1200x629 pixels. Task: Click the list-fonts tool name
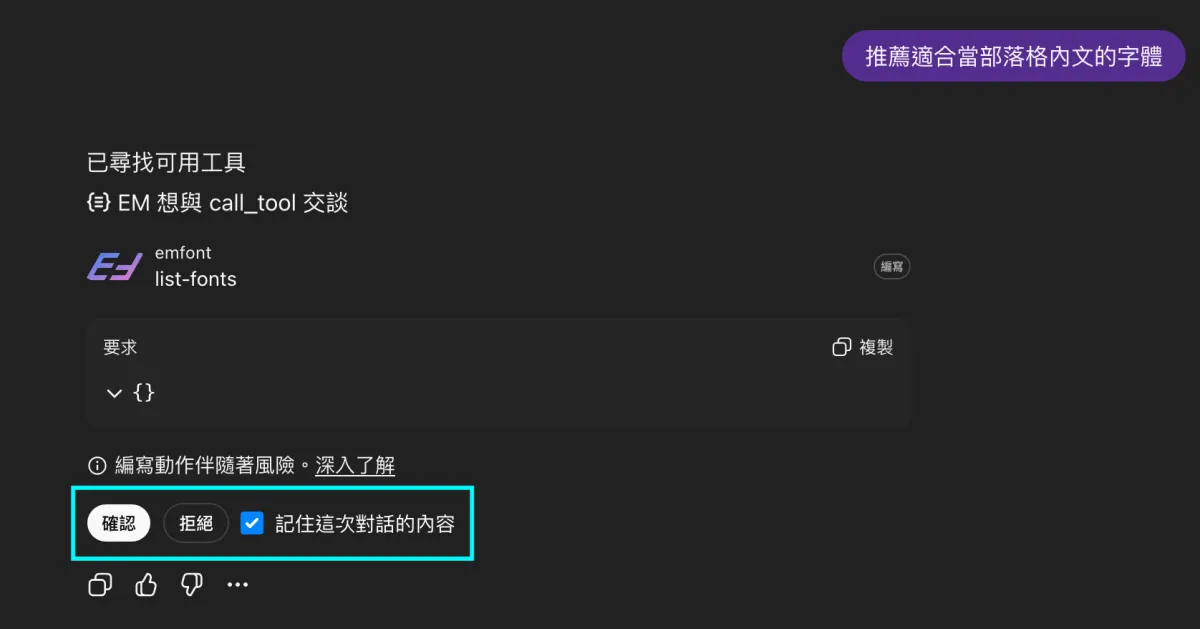point(197,279)
